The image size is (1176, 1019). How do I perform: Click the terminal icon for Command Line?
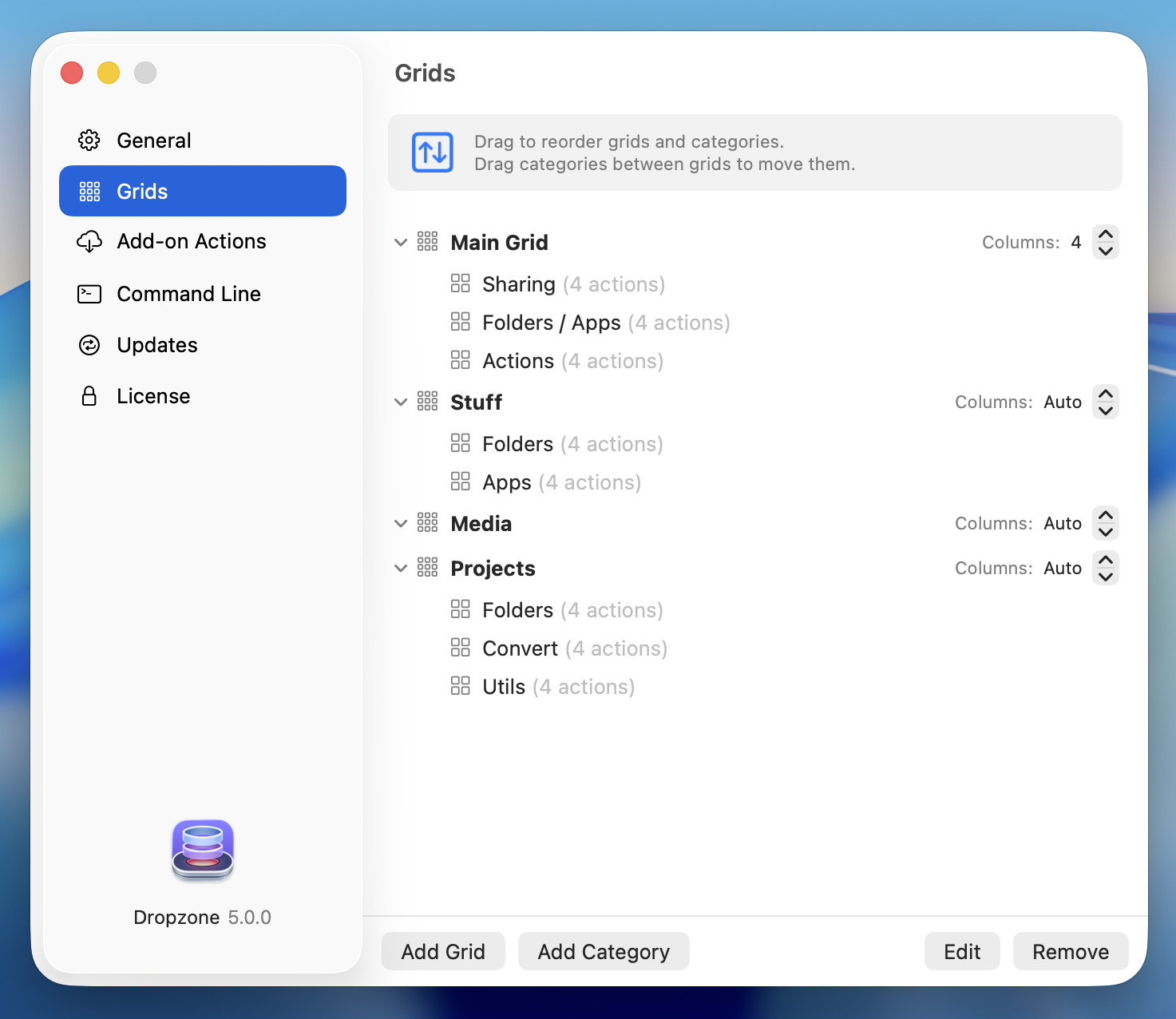point(89,294)
